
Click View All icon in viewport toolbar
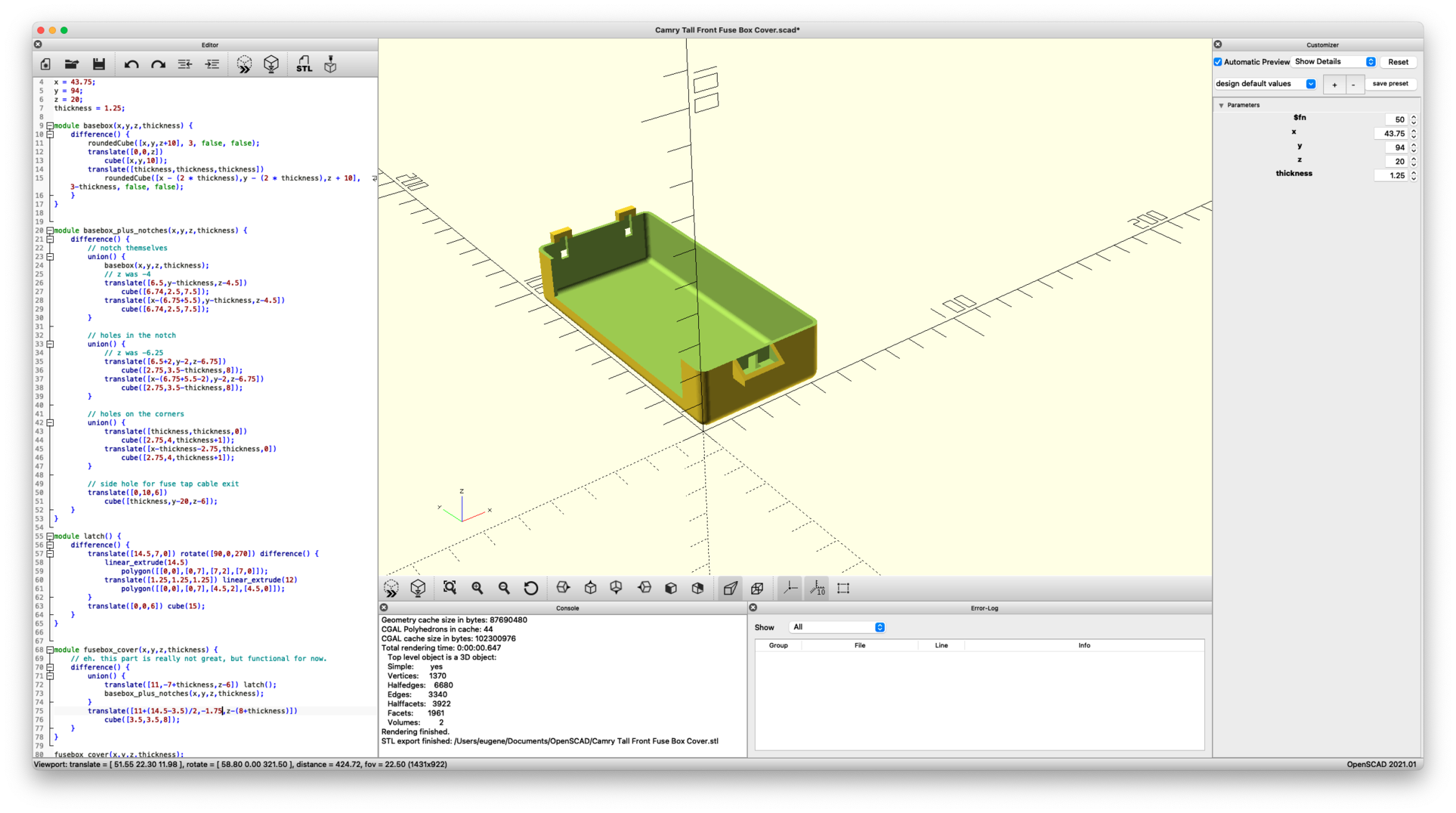tap(450, 588)
